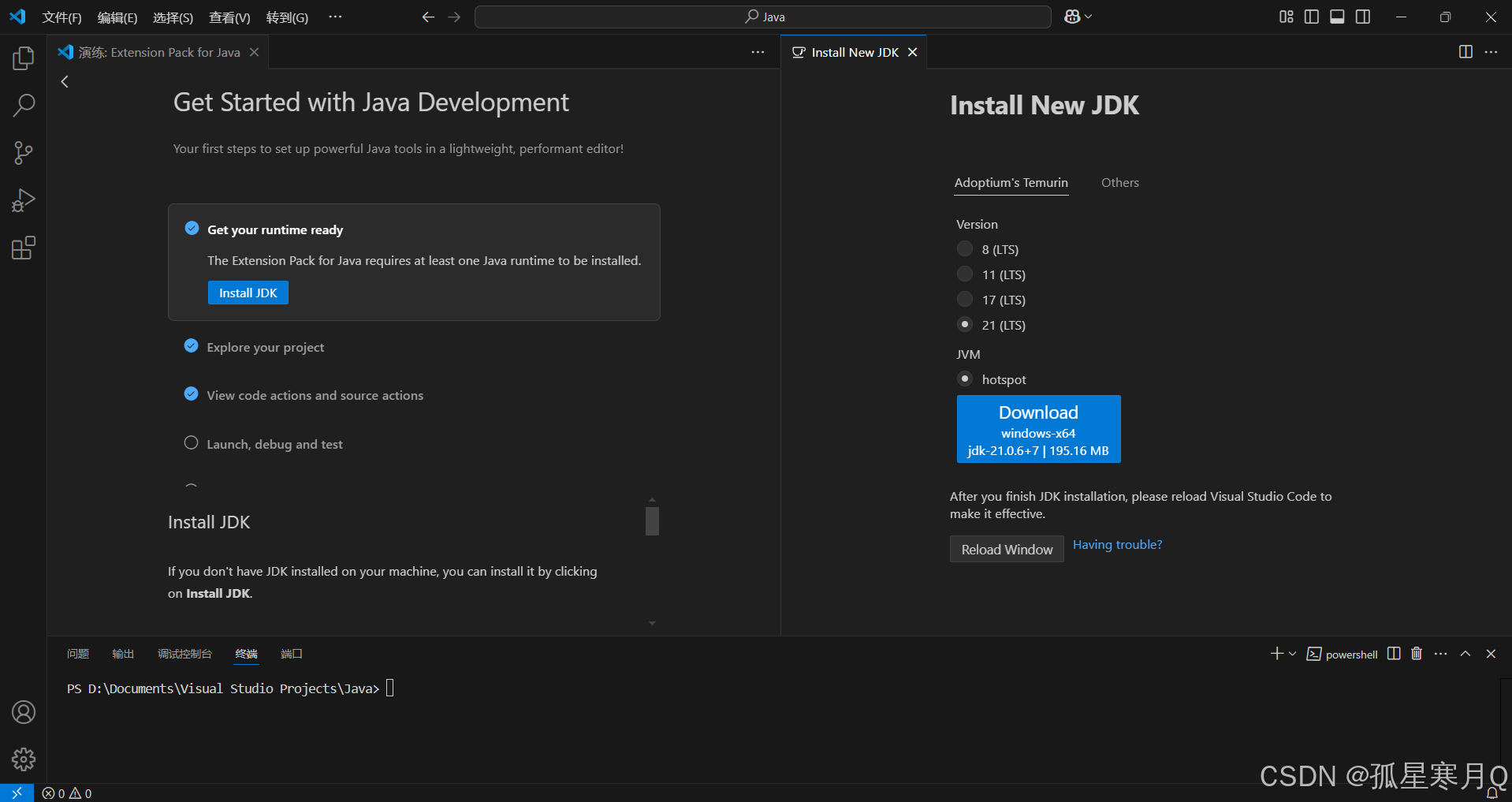Kill the terminal with the trash icon
This screenshot has width=1512, height=802.
[1417, 654]
